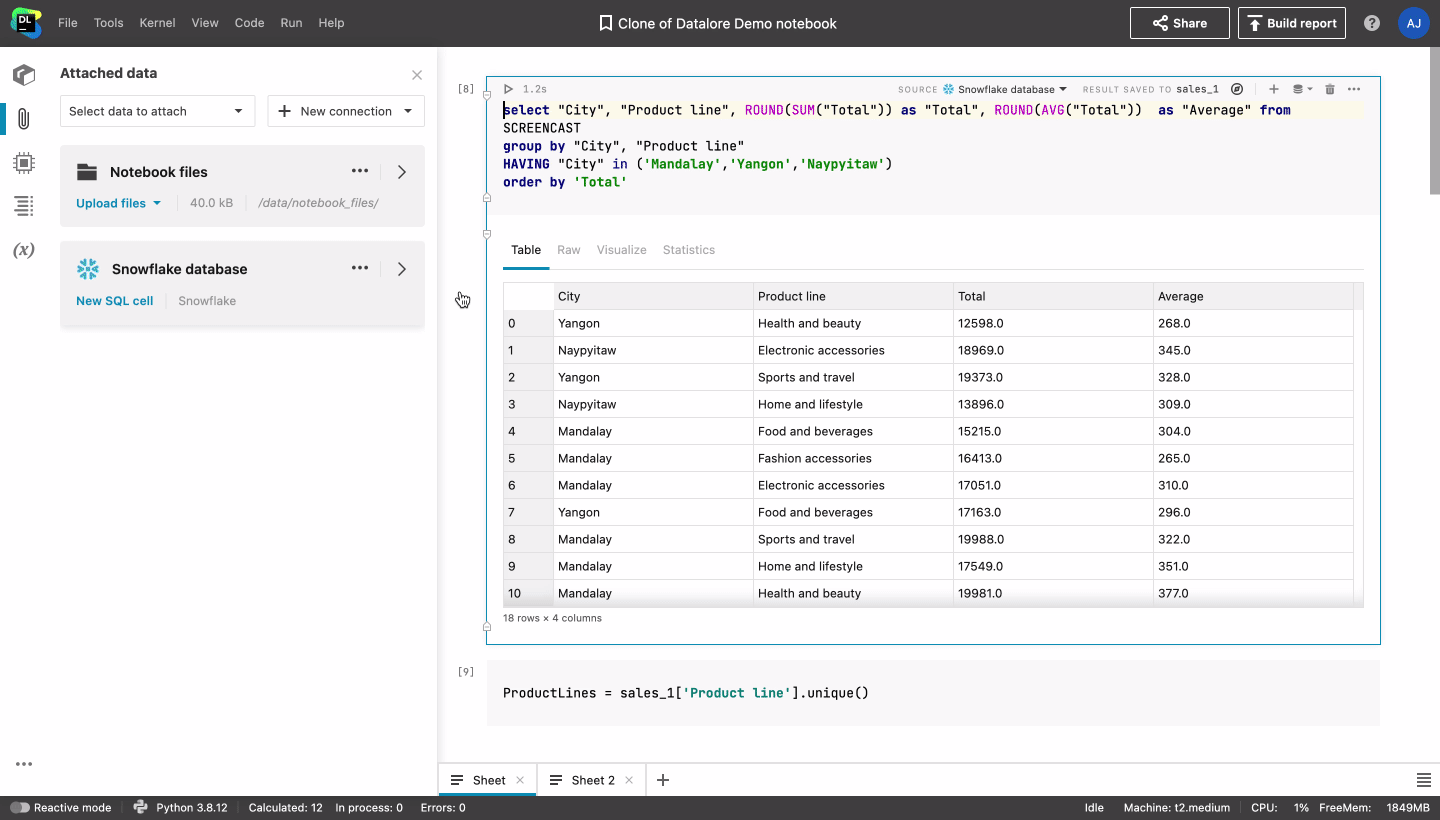Open the table of contents sidebar icon
Screen dimensions: 1440x820
[x=24, y=206]
